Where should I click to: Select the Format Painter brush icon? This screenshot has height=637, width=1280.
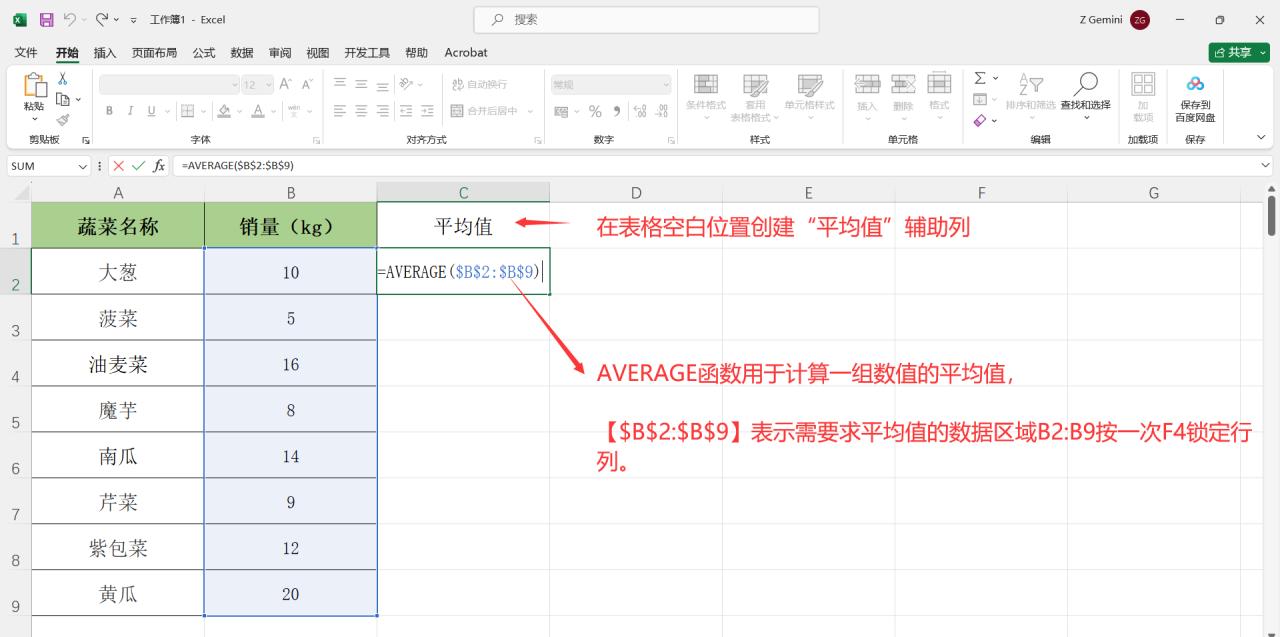coord(63,119)
